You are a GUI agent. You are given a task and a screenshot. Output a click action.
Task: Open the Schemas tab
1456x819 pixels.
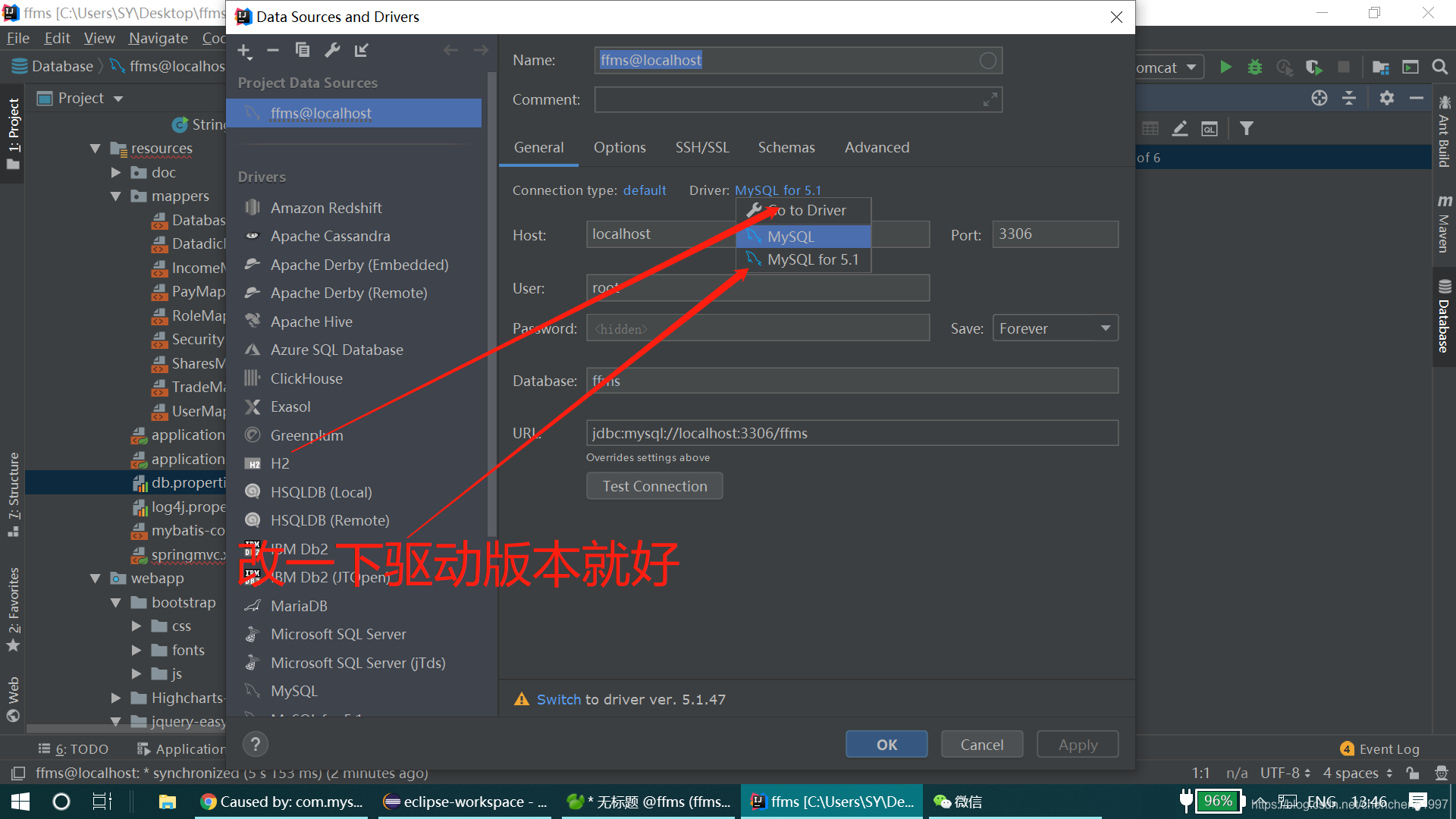coord(786,148)
